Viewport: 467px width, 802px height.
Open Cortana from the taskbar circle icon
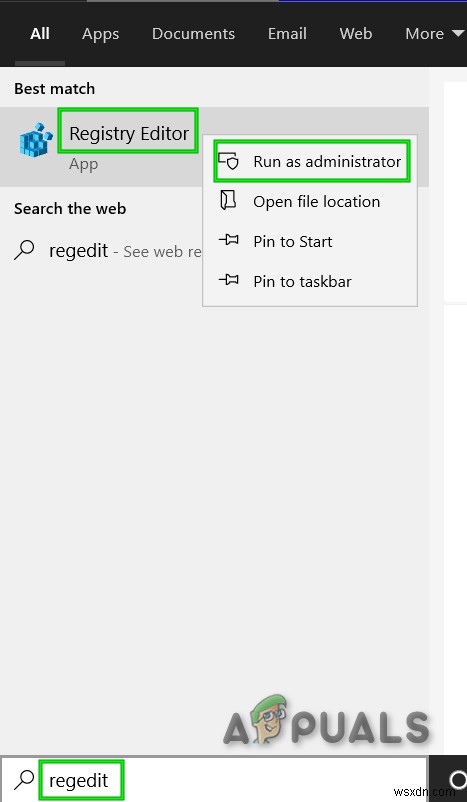[458, 780]
